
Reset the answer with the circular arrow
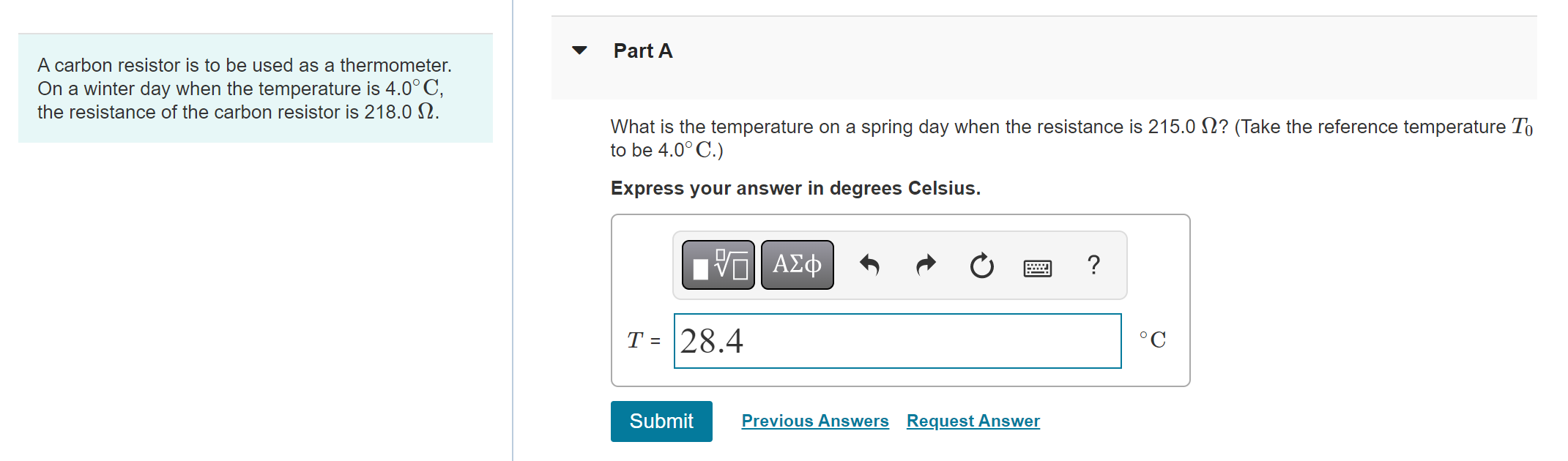[x=981, y=266]
